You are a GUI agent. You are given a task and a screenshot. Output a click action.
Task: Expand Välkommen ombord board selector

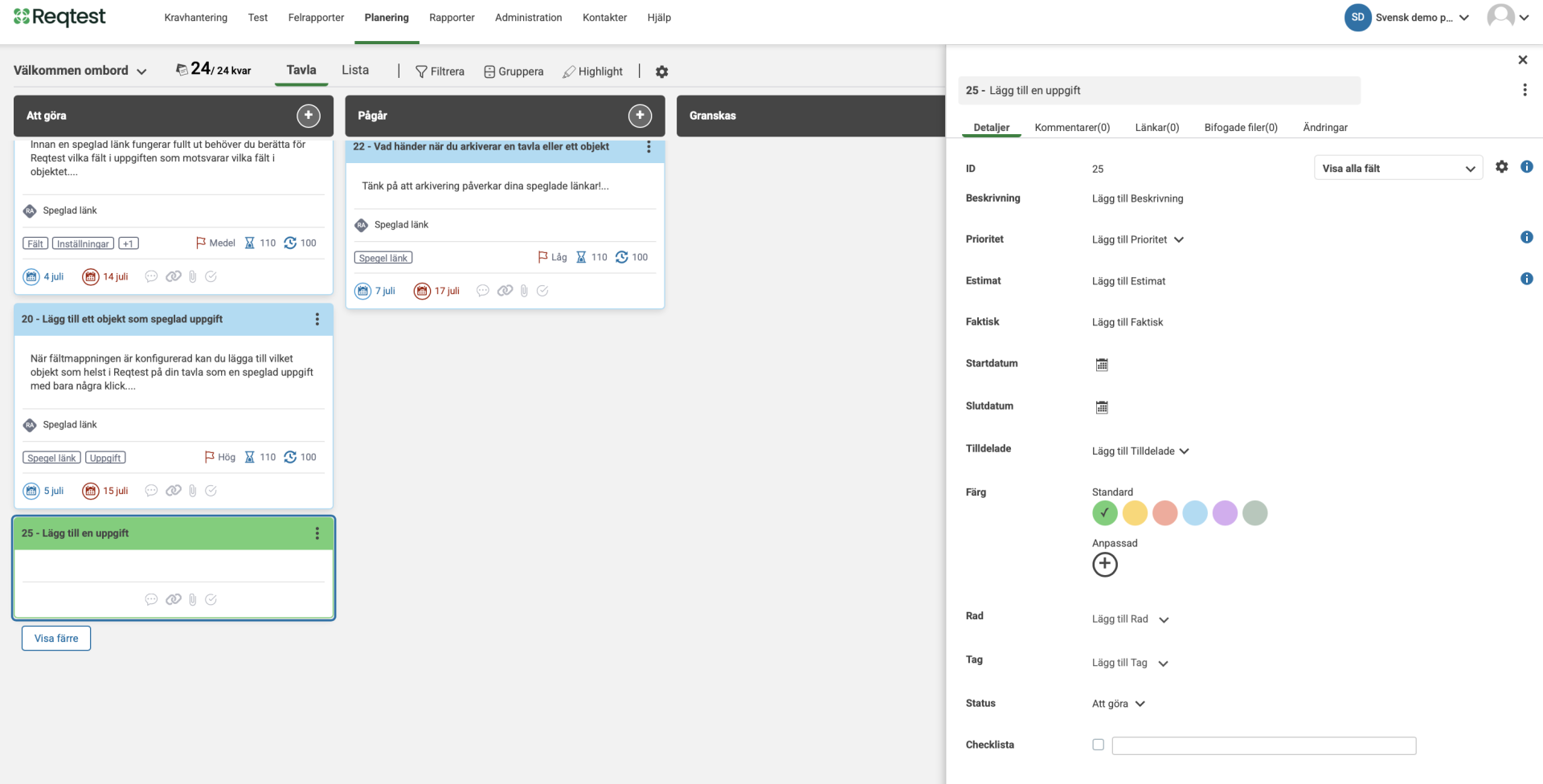click(80, 71)
